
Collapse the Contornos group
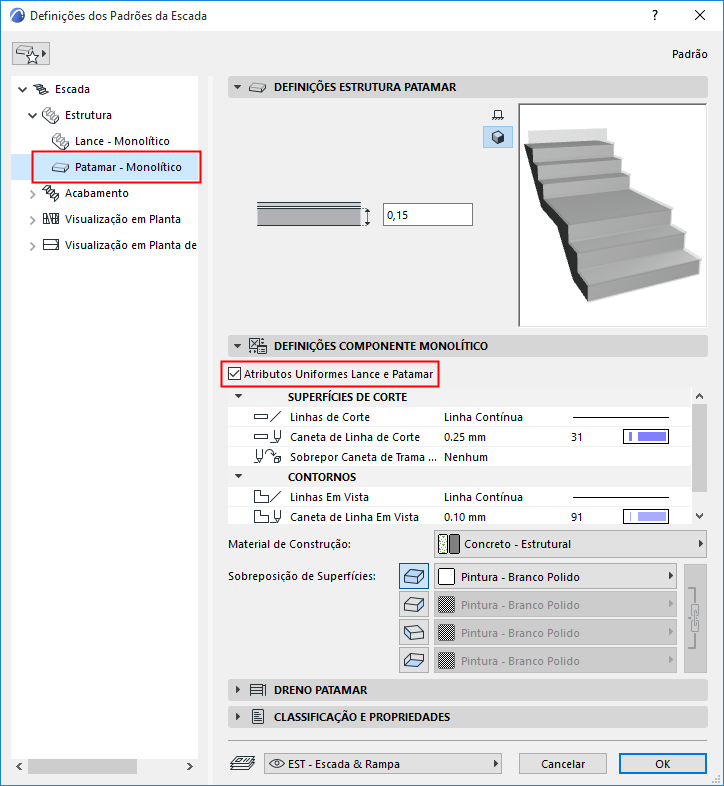pos(239,476)
